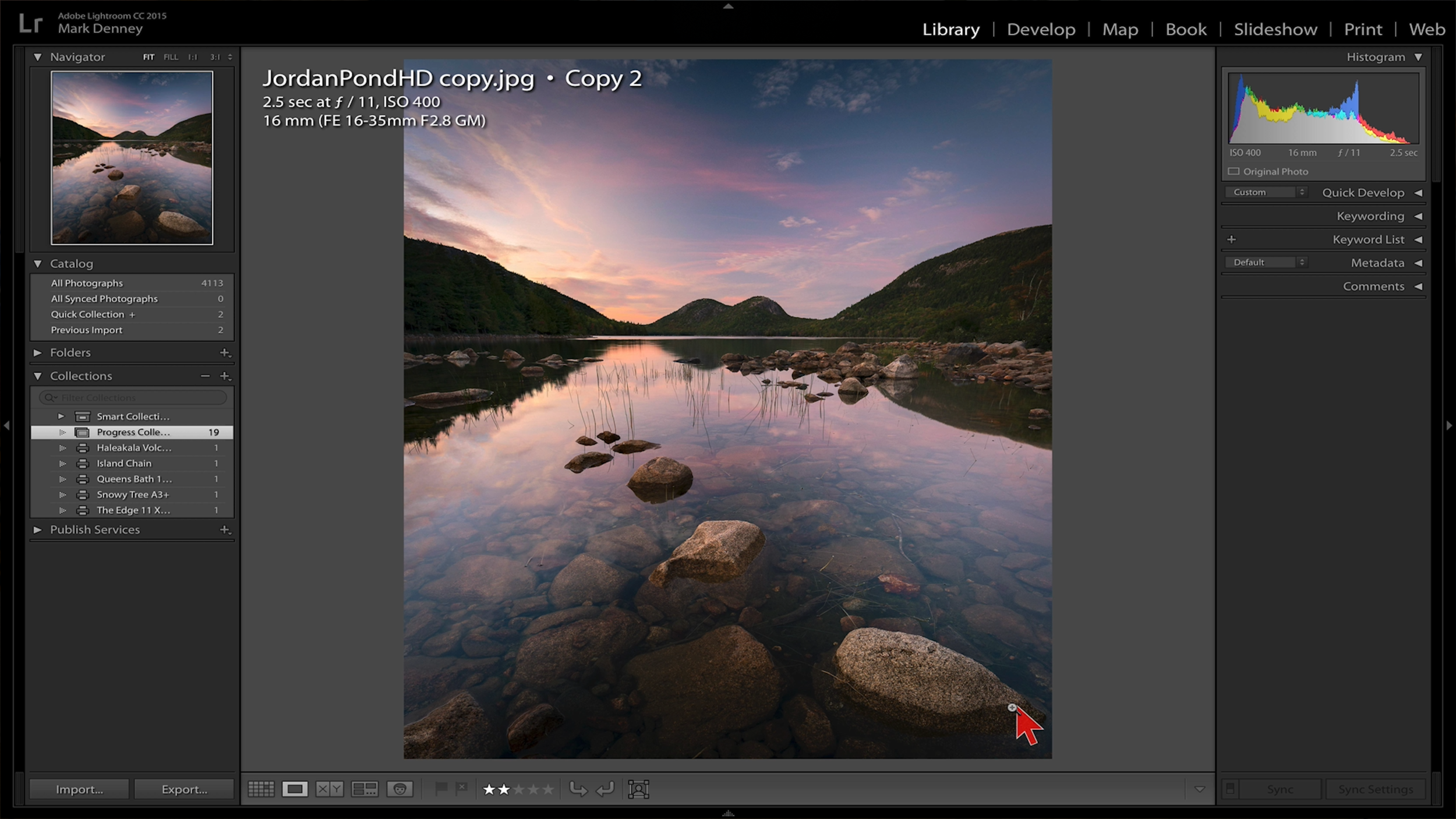Remove collection with minus icon
The width and height of the screenshot is (1456, 819).
tap(205, 376)
